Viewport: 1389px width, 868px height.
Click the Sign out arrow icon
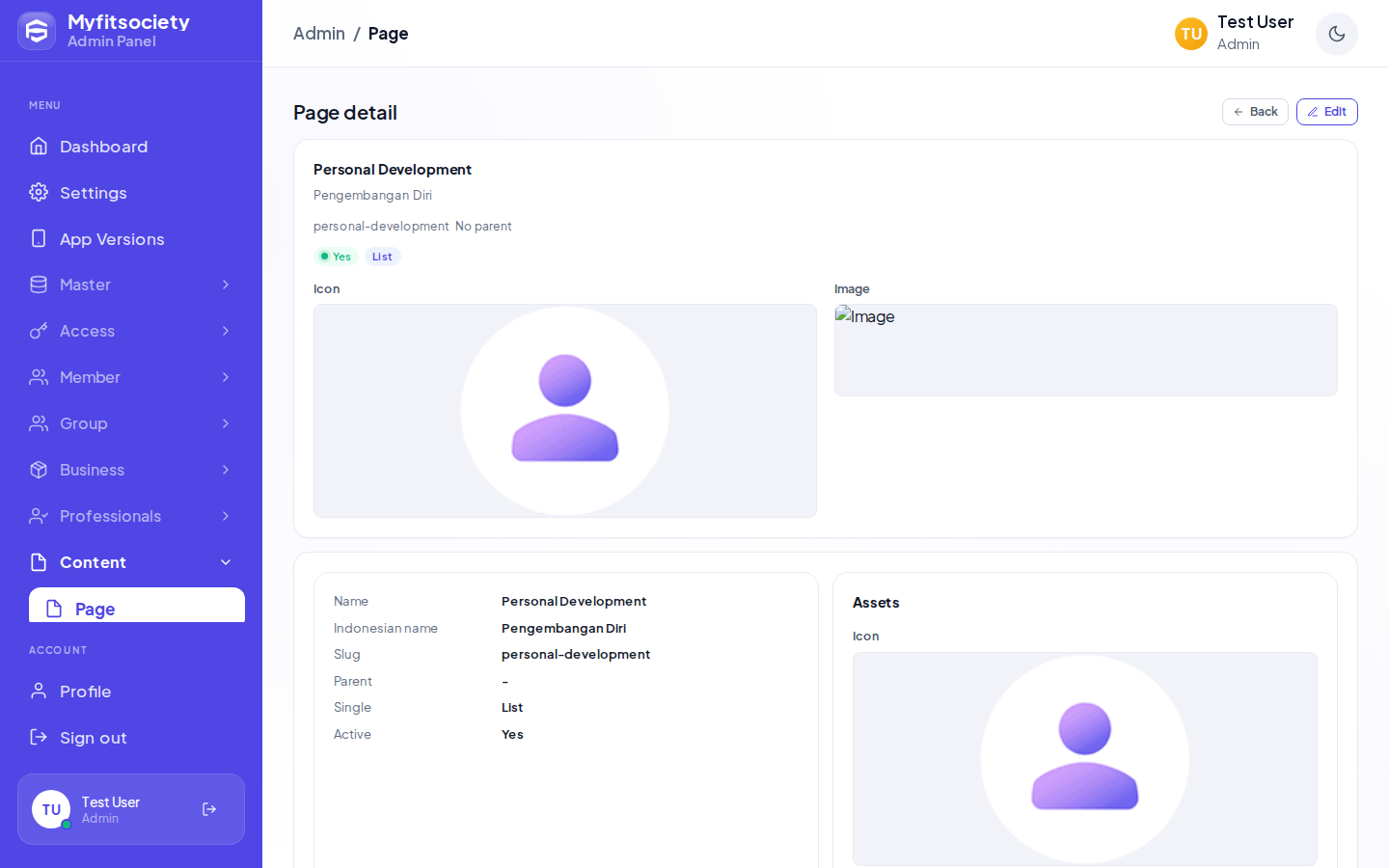point(39,737)
